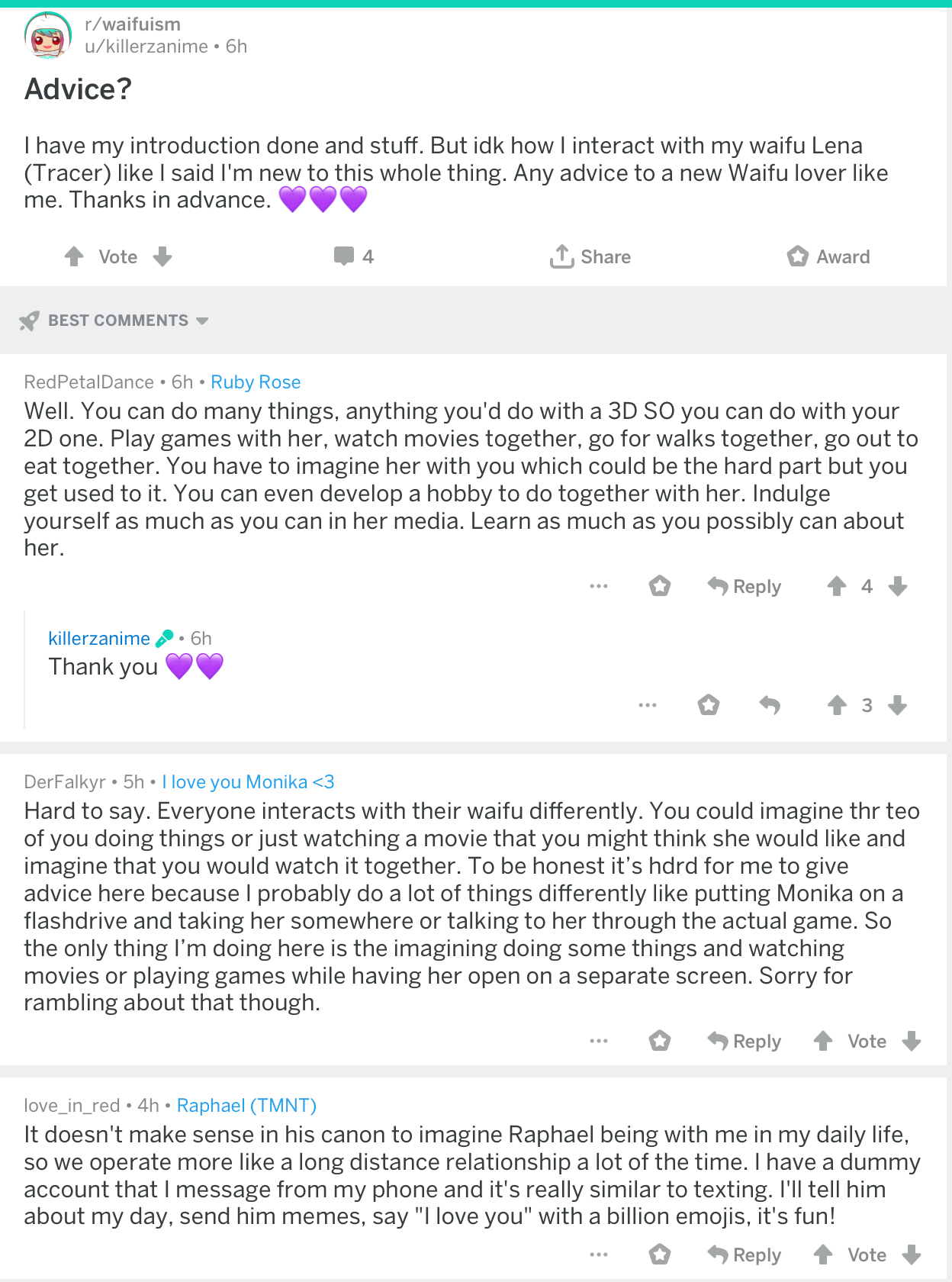
Task: Share the Advice post
Action: [590, 256]
